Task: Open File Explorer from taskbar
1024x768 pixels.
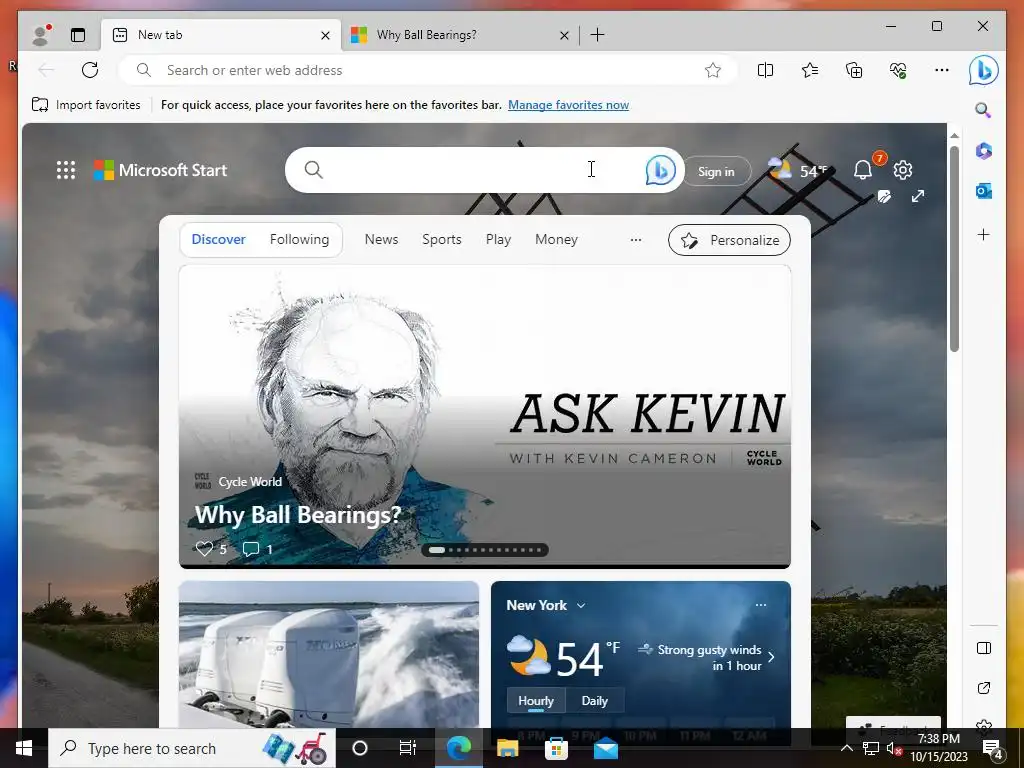Action: click(x=507, y=748)
